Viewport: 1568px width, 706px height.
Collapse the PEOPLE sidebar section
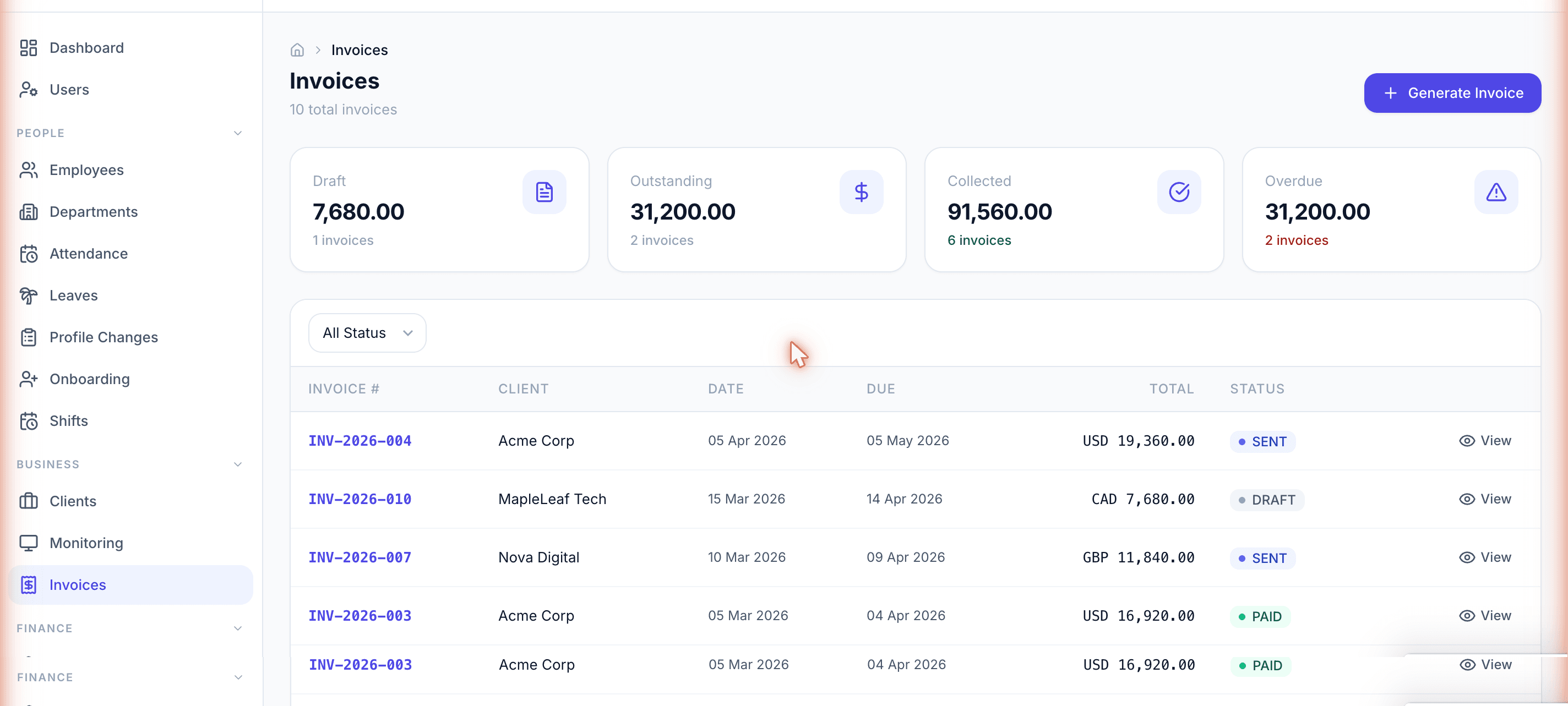pos(238,133)
